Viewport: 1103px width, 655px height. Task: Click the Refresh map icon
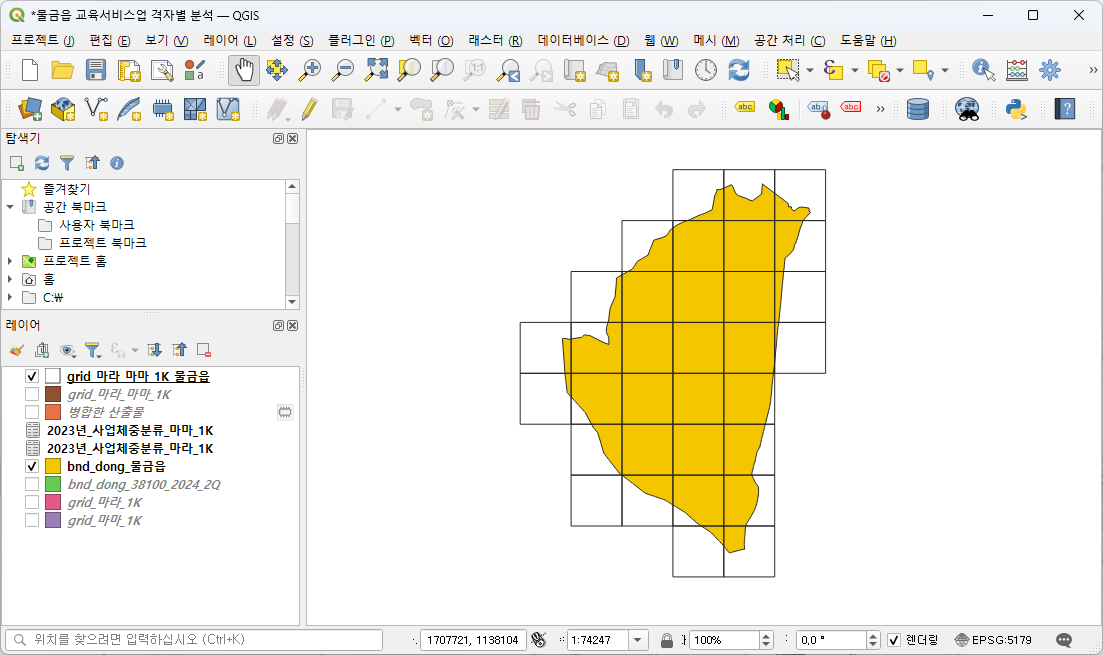(x=739, y=70)
